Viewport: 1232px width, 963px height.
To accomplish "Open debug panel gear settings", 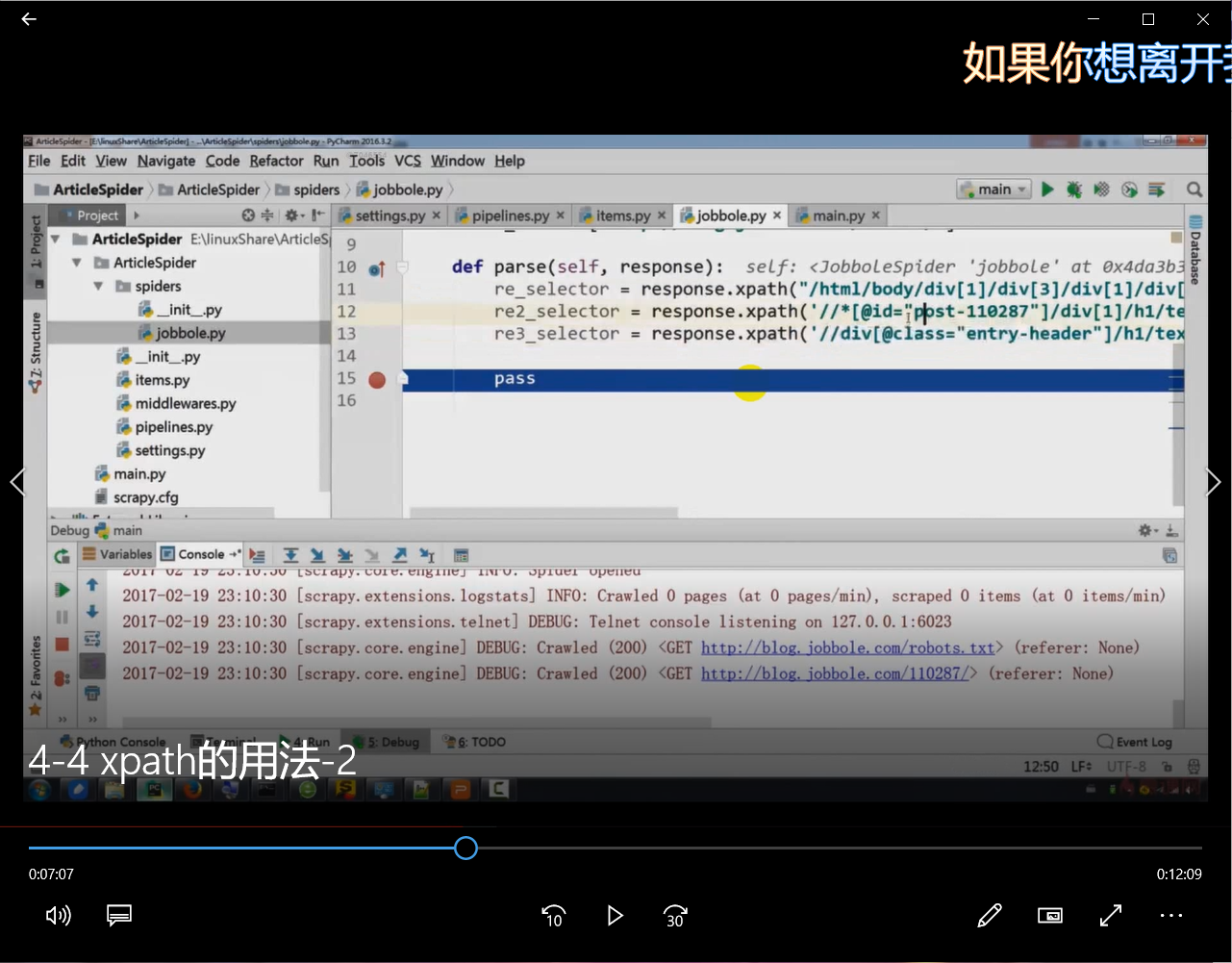I will coord(1146,530).
